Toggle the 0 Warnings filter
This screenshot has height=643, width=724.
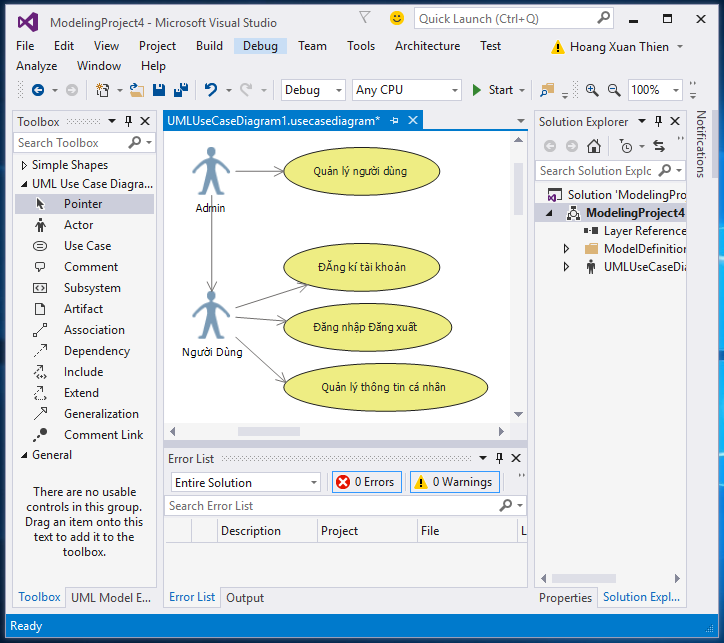(455, 482)
